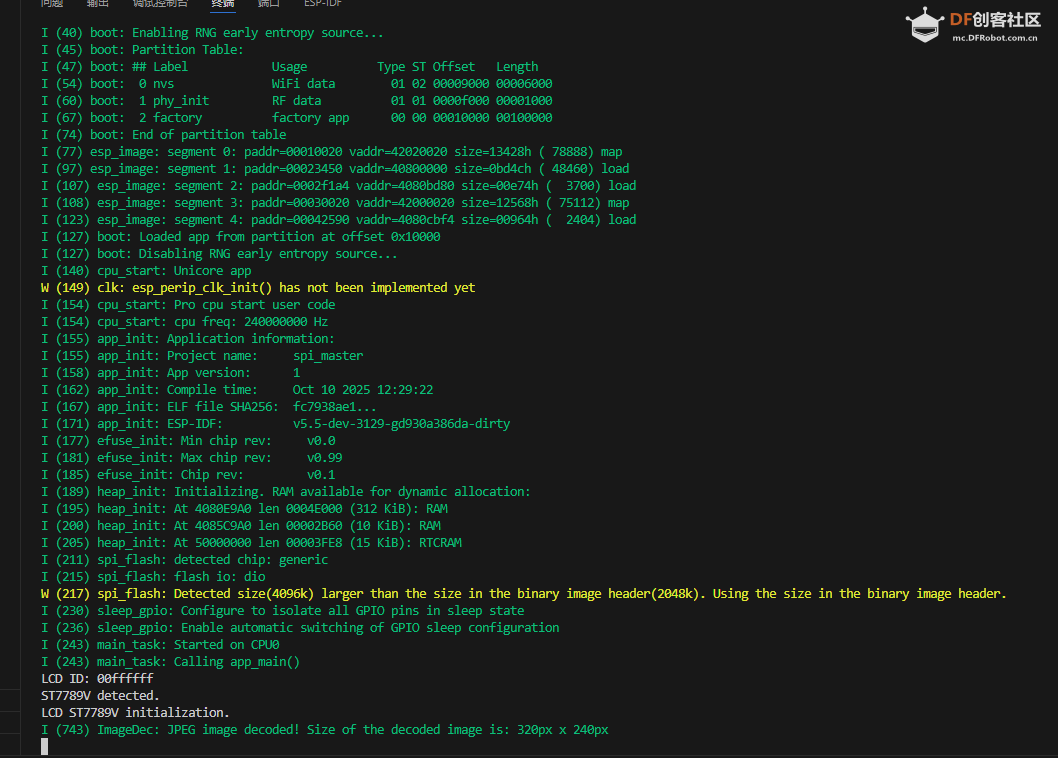
Task: Click the 'JPEG image decoded!' log line
Action: [324, 730]
